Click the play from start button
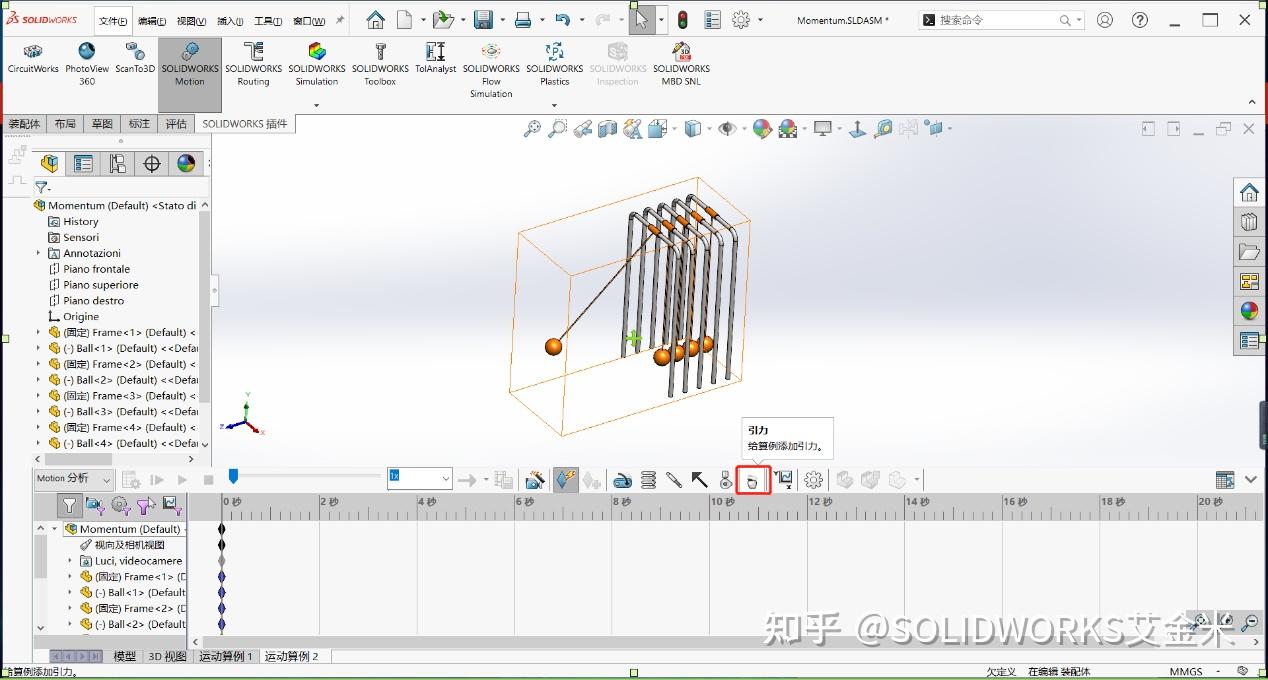Image resolution: width=1268 pixels, height=680 pixels. click(x=157, y=480)
